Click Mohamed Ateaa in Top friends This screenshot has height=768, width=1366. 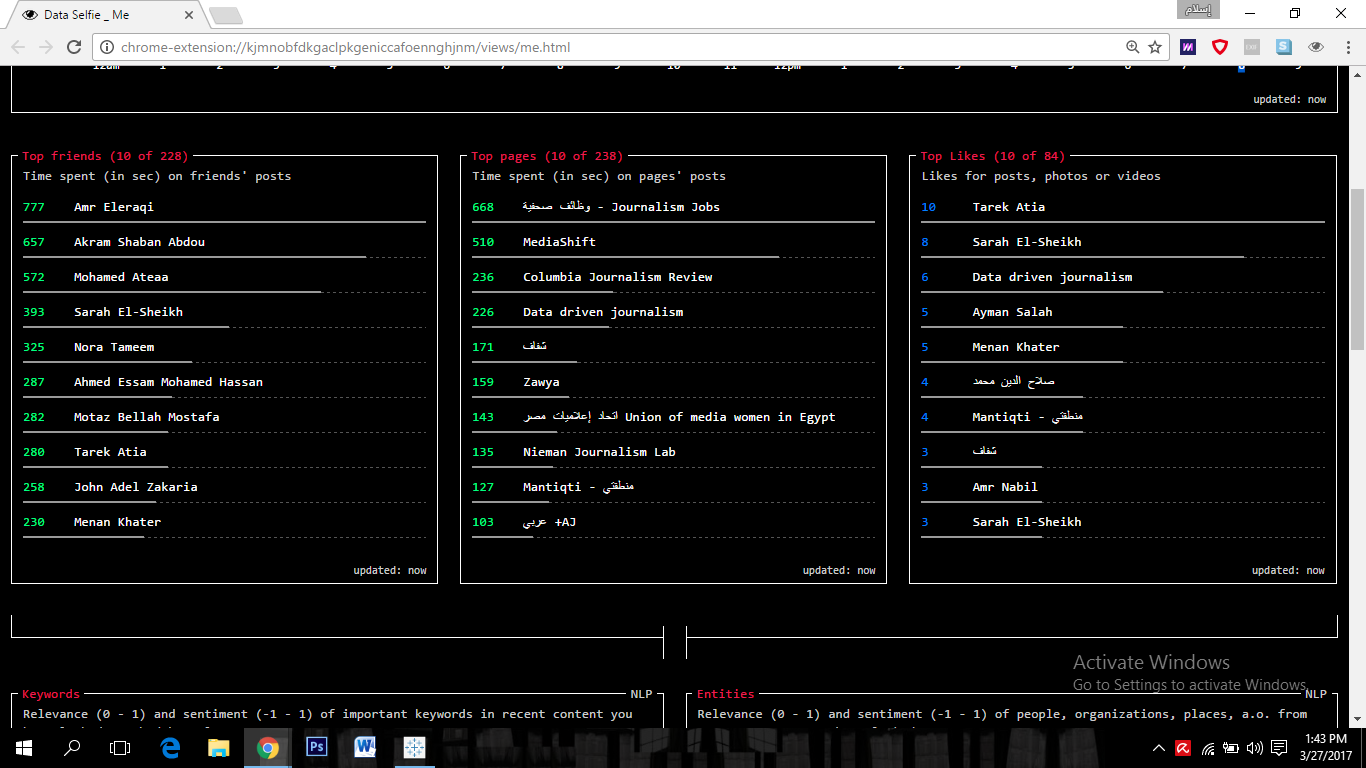(x=121, y=277)
